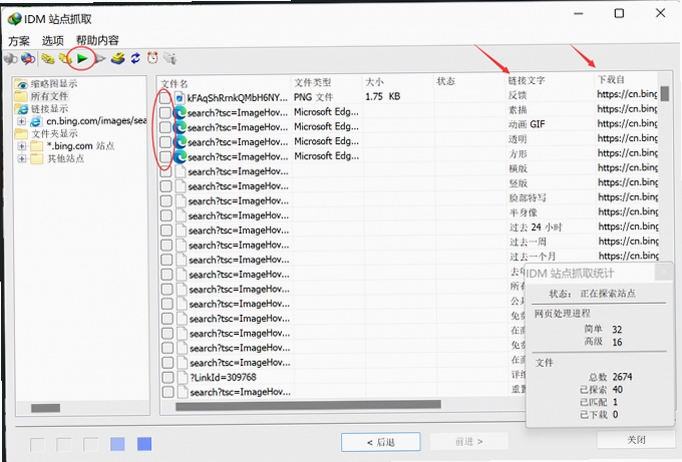Click the eye folder icon of 缩略图显示
Screen dimensions: 682x462
[x=21, y=84]
